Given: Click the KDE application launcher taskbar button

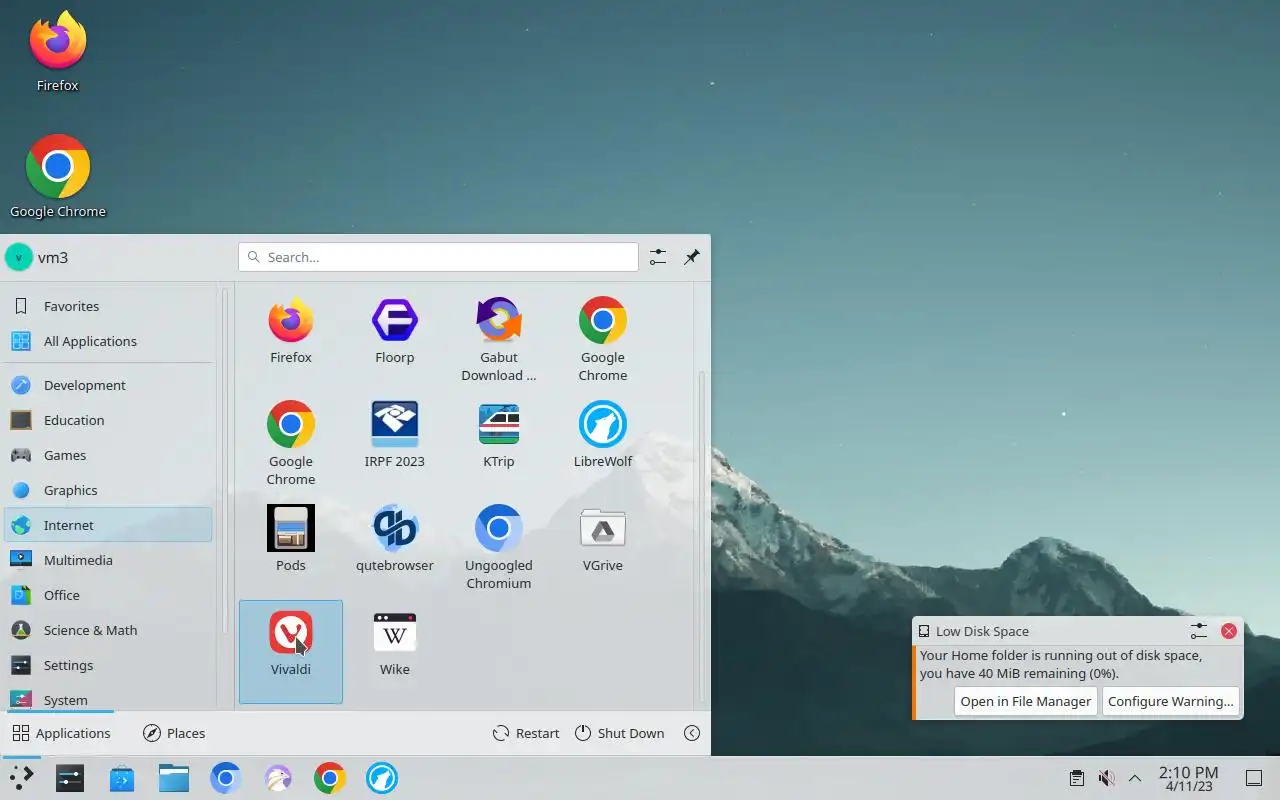Looking at the screenshot, I should point(21,777).
